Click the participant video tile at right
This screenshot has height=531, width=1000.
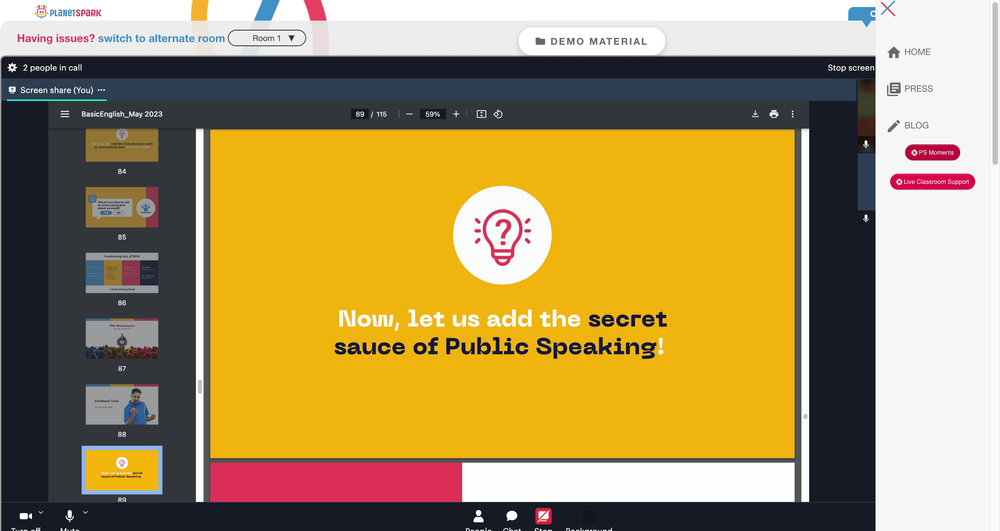pos(865,115)
